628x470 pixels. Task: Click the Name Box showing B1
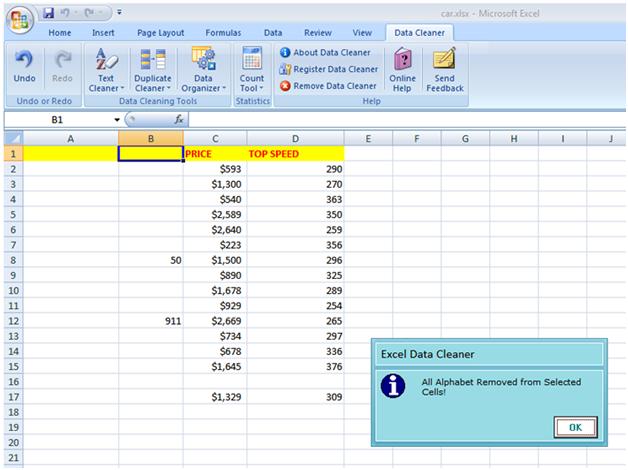tap(57, 120)
